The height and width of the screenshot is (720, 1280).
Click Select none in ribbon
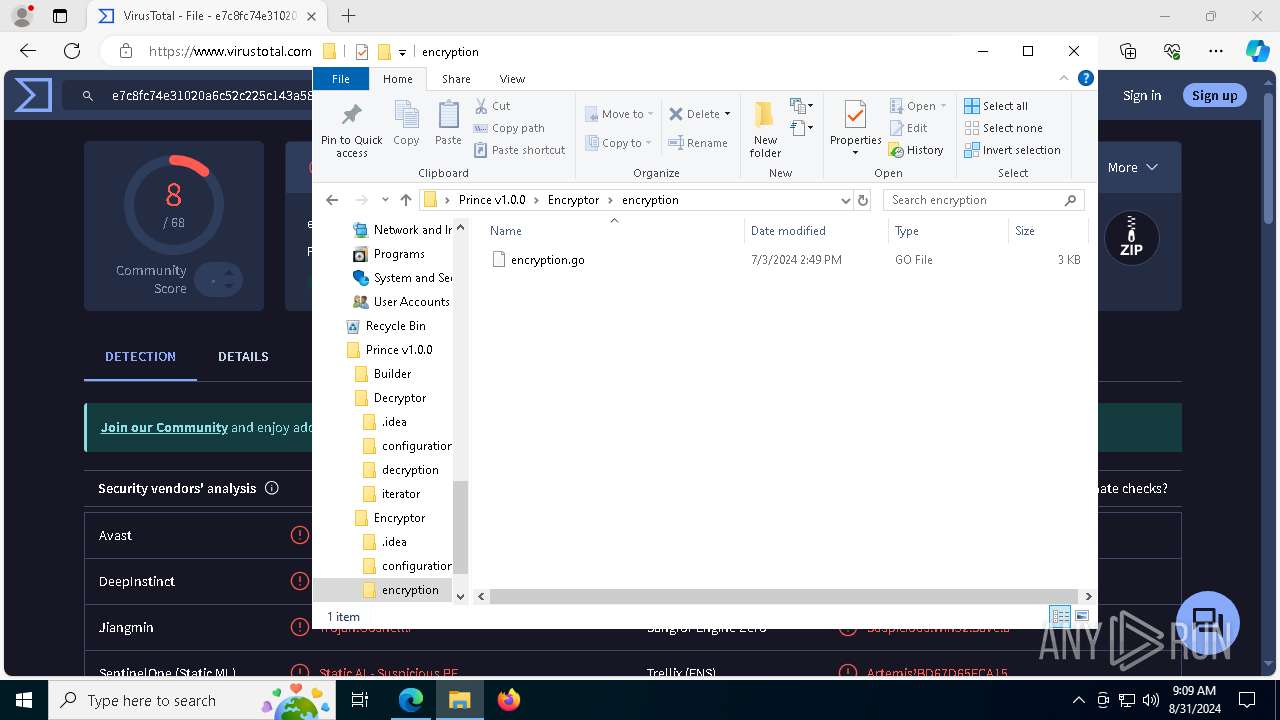[x=1003, y=128]
